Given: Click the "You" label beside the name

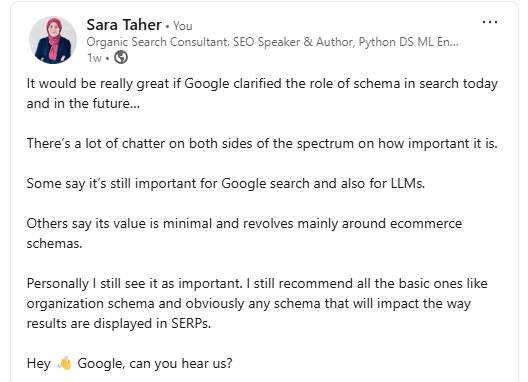Looking at the screenshot, I should tap(183, 26).
